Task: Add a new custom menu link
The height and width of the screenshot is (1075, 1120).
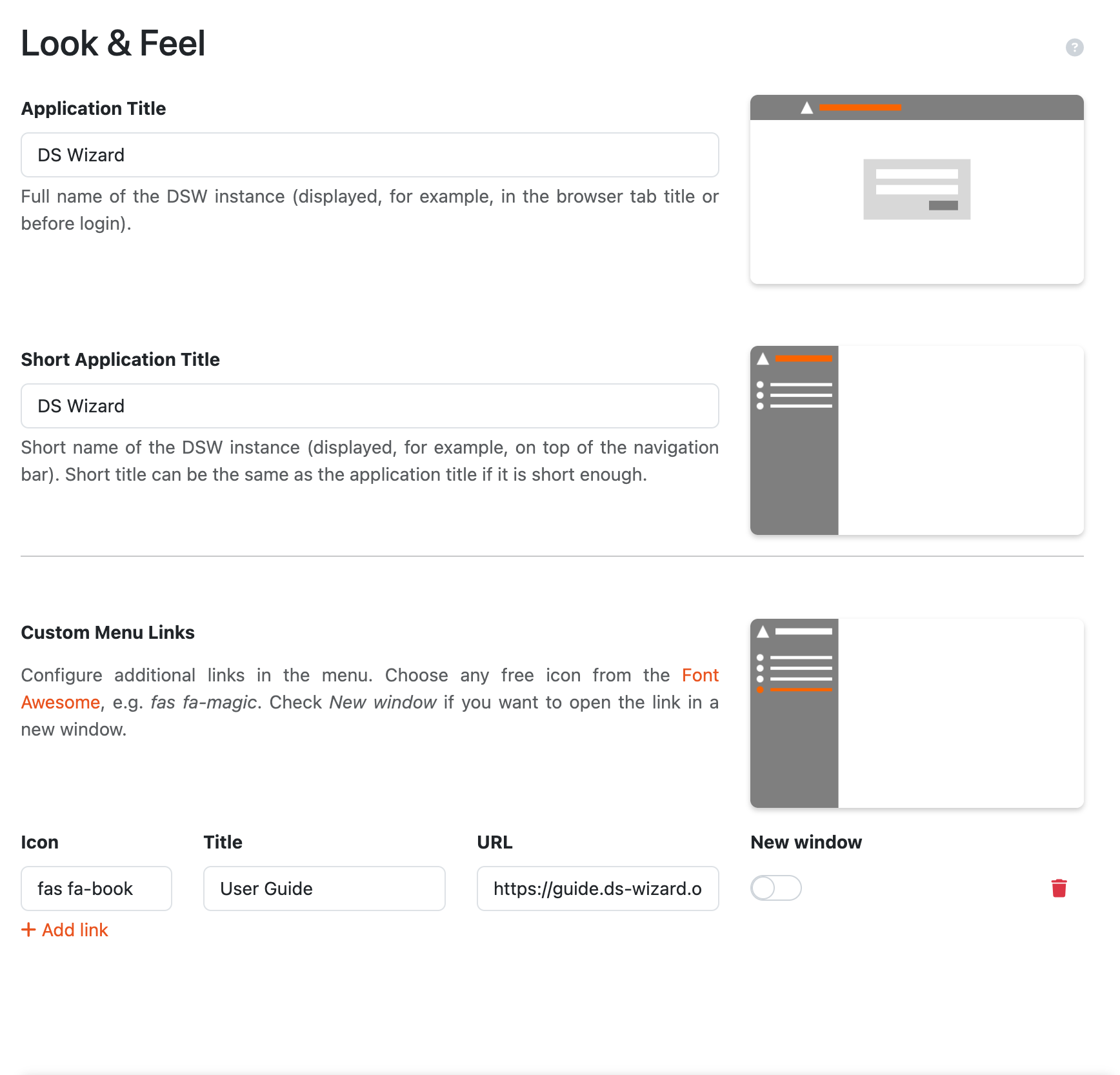Action: (65, 930)
